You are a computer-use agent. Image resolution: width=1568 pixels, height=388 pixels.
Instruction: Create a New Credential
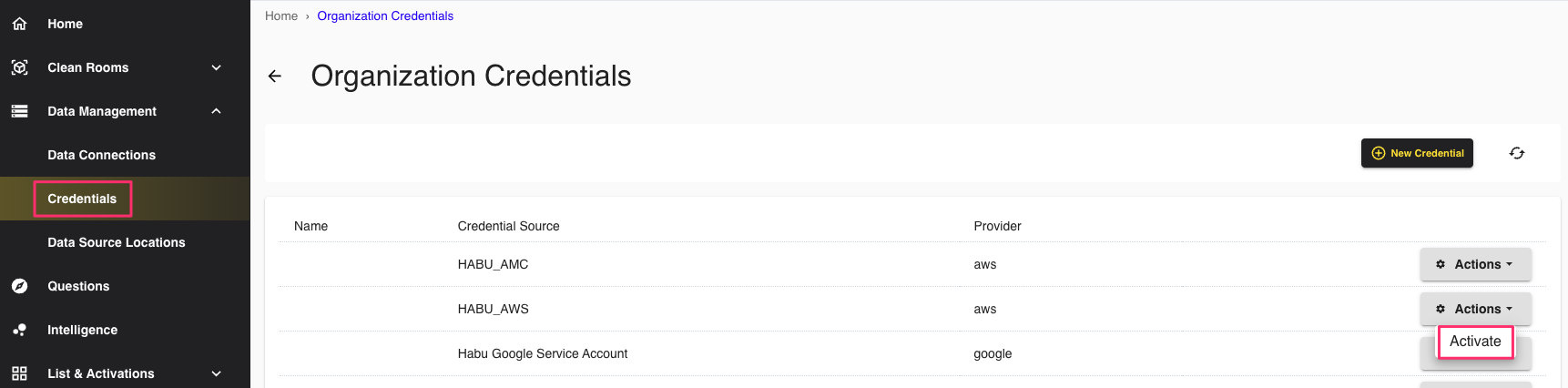[1417, 153]
